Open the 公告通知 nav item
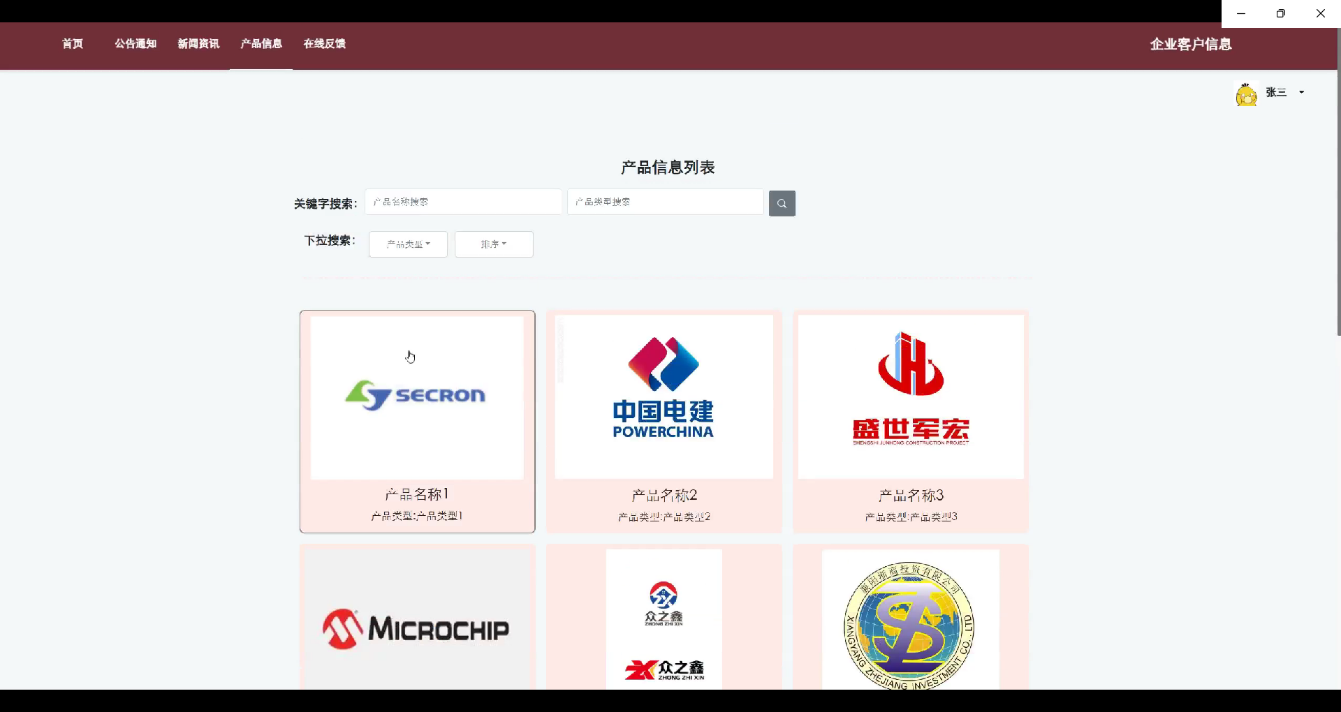1341x712 pixels. point(136,44)
